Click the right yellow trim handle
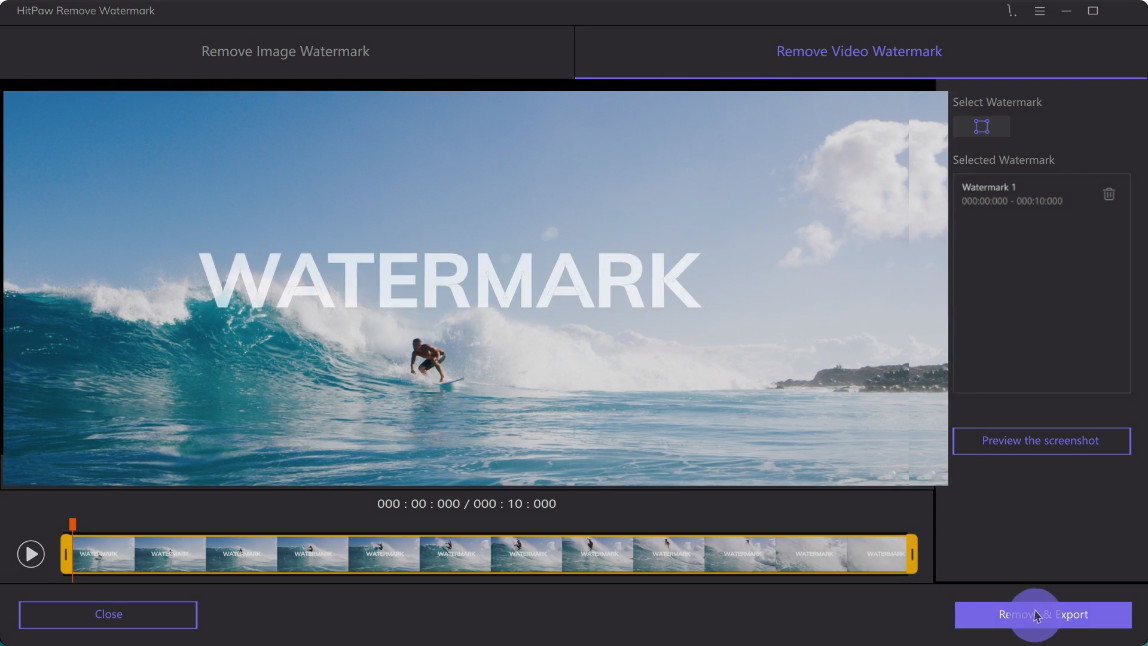The width and height of the screenshot is (1148, 646). 912,554
